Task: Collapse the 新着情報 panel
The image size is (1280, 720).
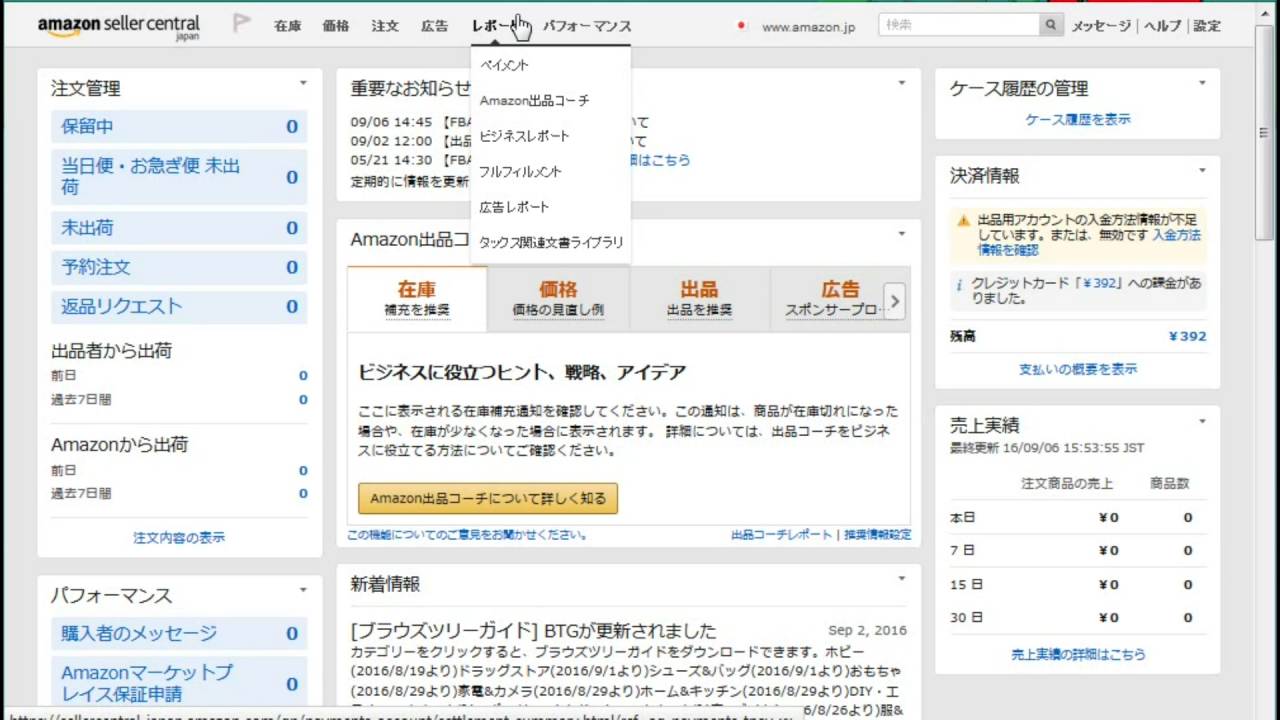Action: click(901, 579)
